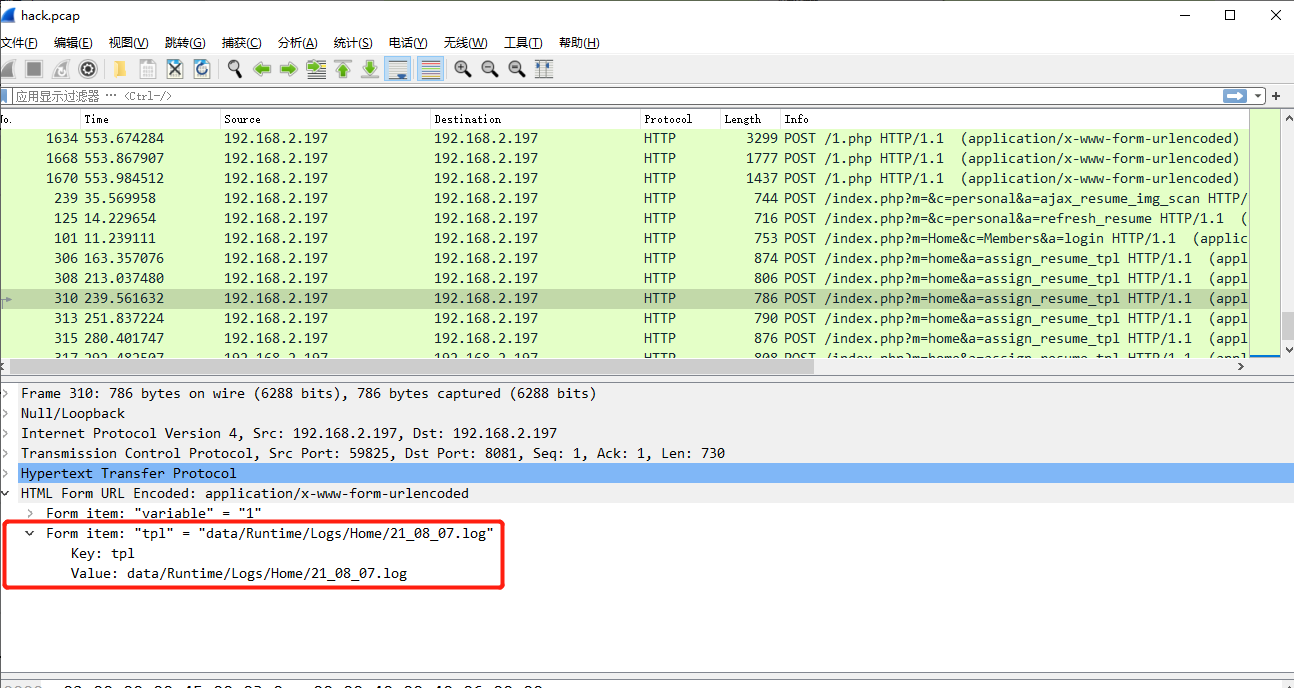This screenshot has width=1294, height=688.
Task: Expand Internet Protocol Version 4 node
Action: 6,433
